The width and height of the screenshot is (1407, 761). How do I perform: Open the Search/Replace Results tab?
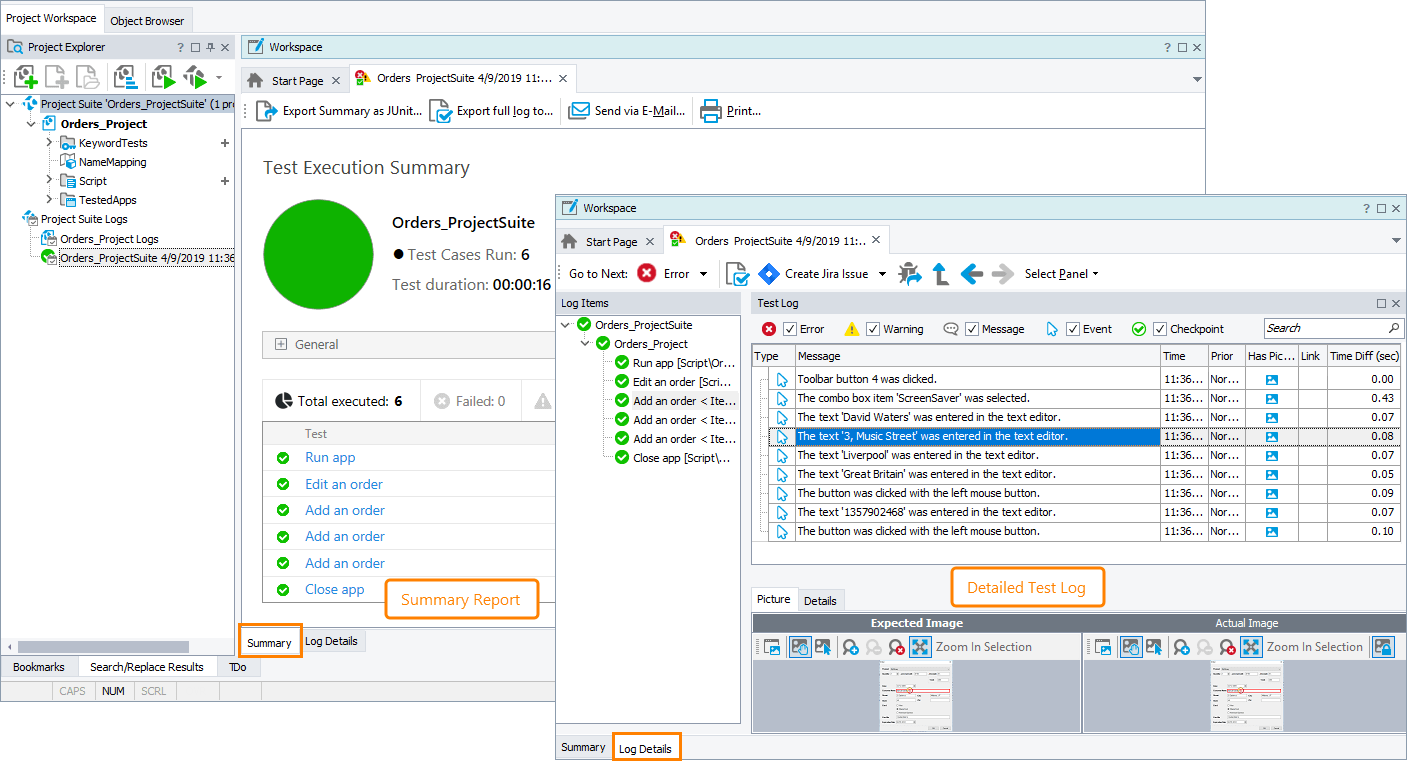147,667
